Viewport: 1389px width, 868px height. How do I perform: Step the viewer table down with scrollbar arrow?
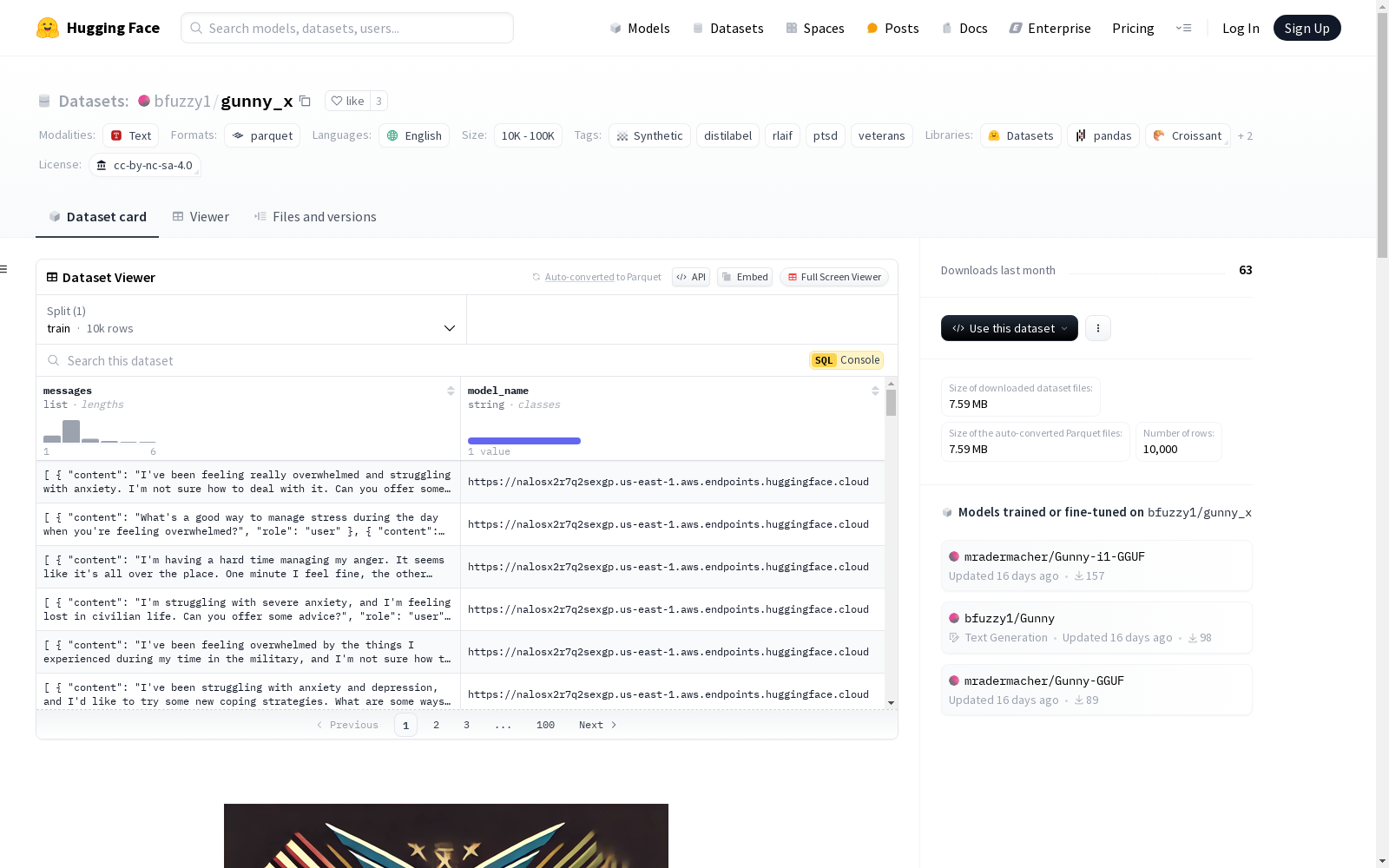[x=891, y=703]
